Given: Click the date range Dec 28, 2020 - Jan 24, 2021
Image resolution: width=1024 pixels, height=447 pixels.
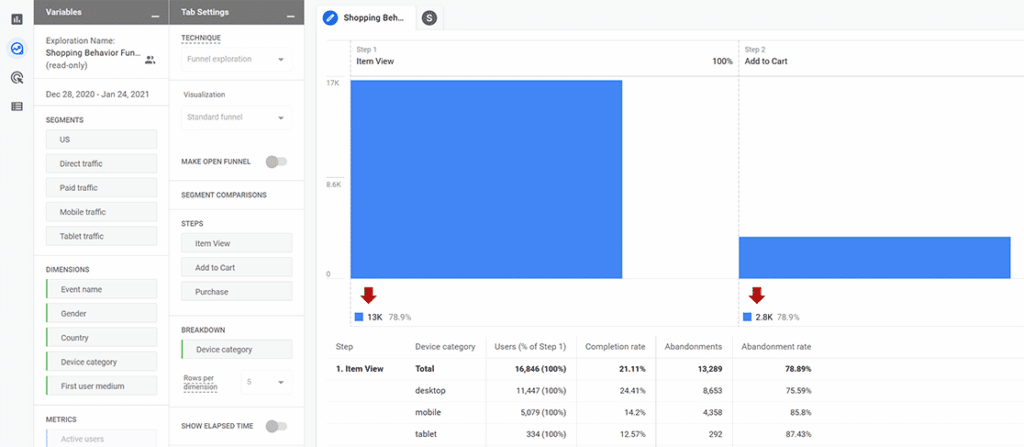Looking at the screenshot, I should tap(97, 94).
